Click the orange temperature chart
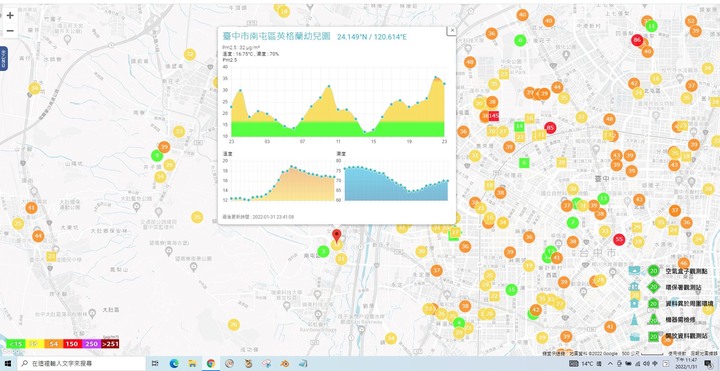Viewport: 720px width, 371px height. (x=282, y=180)
